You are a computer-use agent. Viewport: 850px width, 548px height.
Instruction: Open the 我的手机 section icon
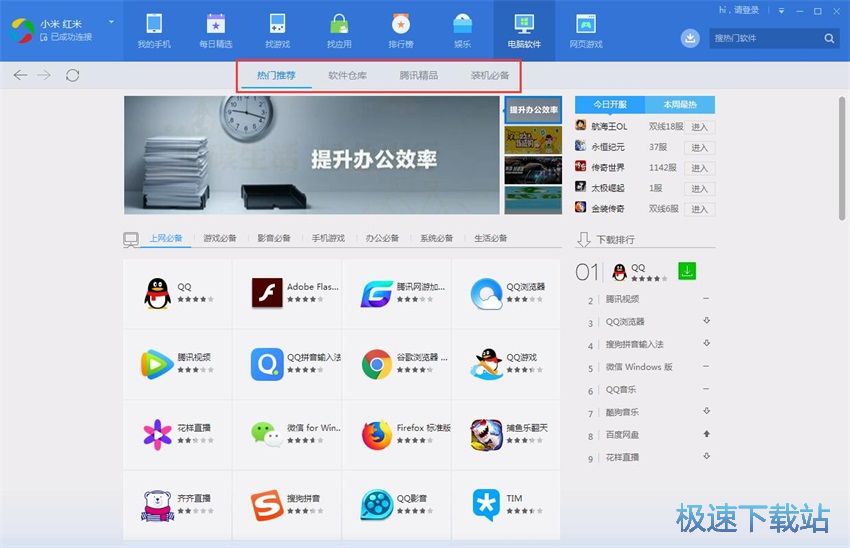pos(154,24)
